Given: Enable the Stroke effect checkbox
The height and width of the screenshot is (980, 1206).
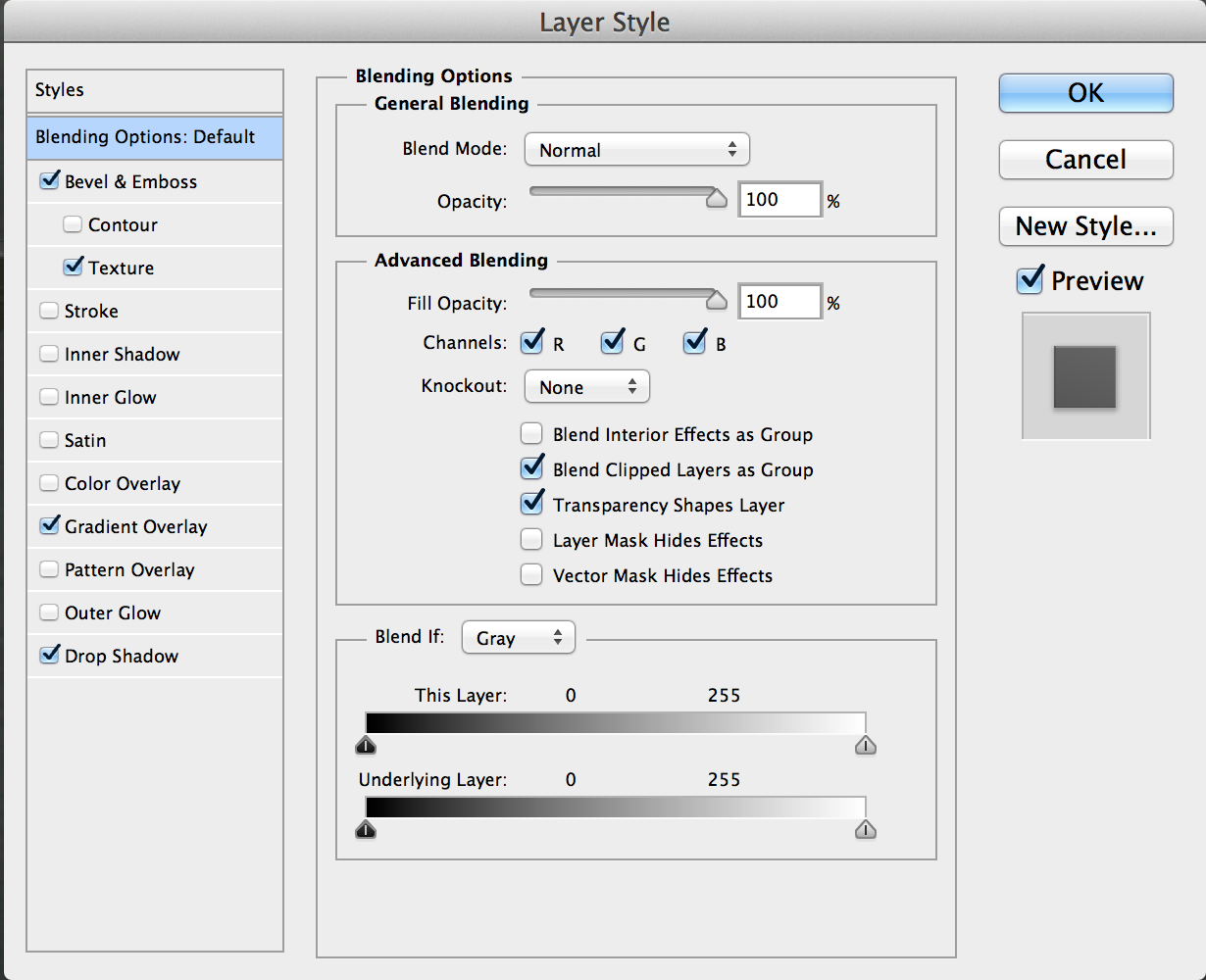Looking at the screenshot, I should point(49,311).
